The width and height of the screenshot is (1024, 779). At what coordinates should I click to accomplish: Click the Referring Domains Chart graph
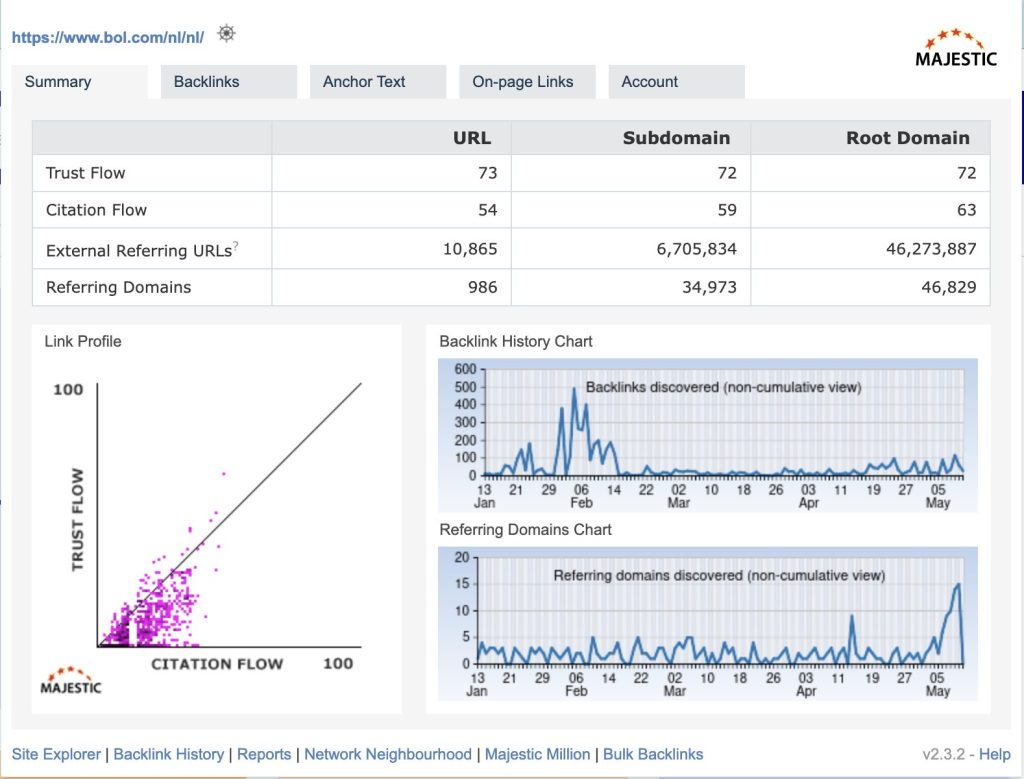tap(708, 624)
